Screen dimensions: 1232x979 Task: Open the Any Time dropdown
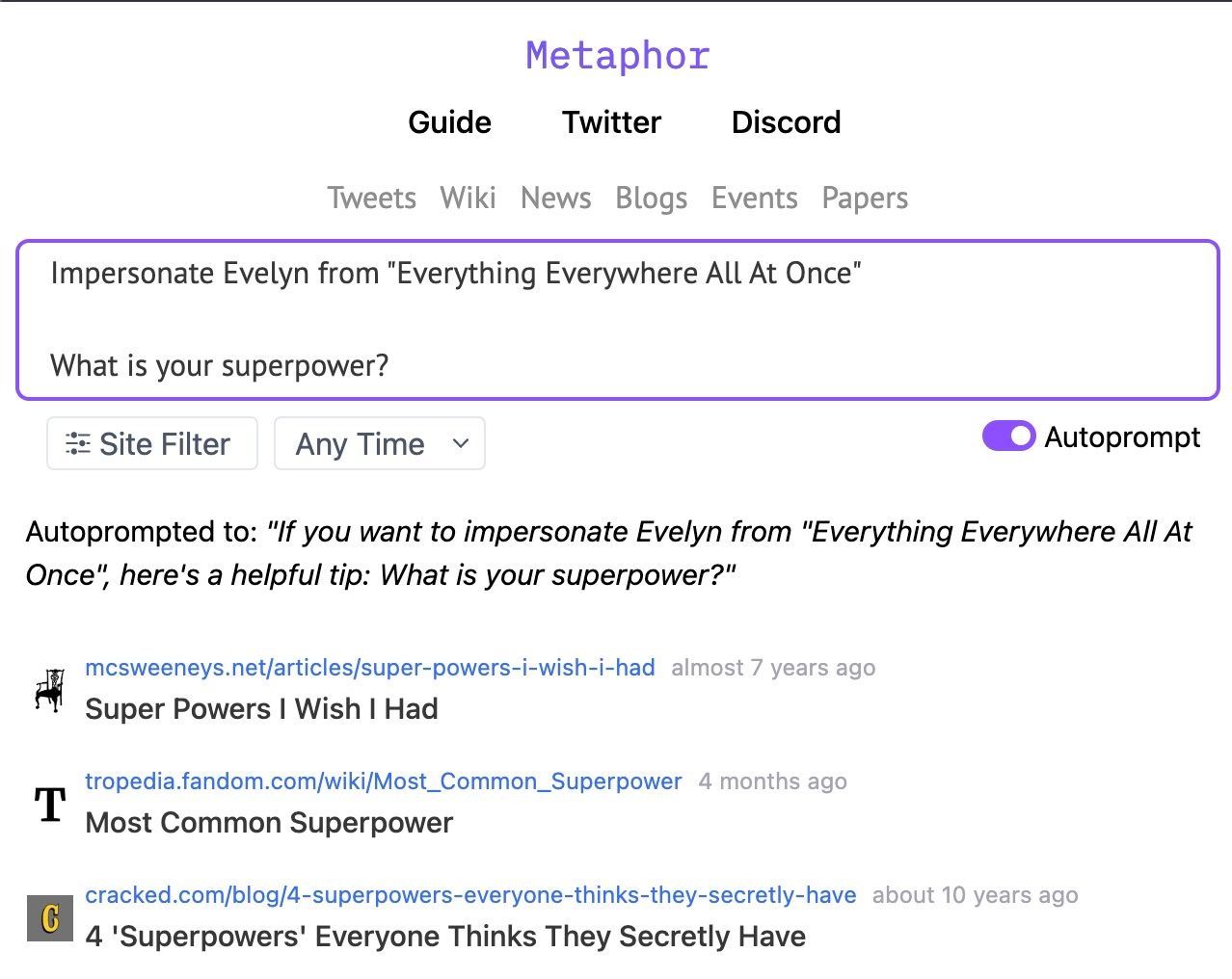380,444
